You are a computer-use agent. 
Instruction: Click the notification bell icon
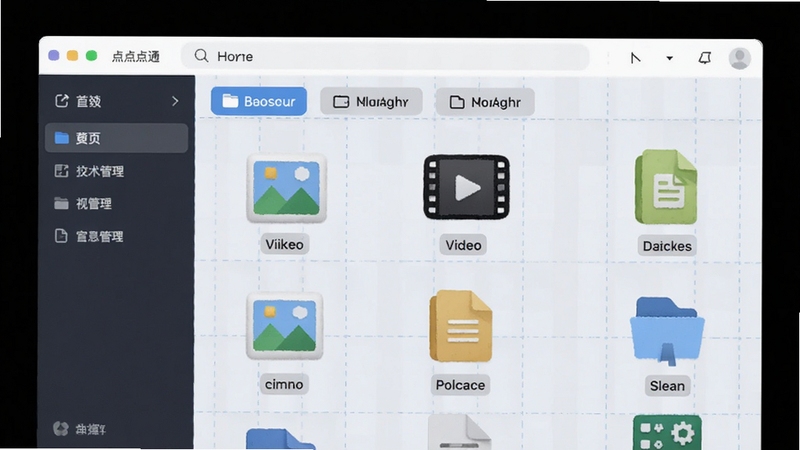pyautogui.click(x=705, y=58)
